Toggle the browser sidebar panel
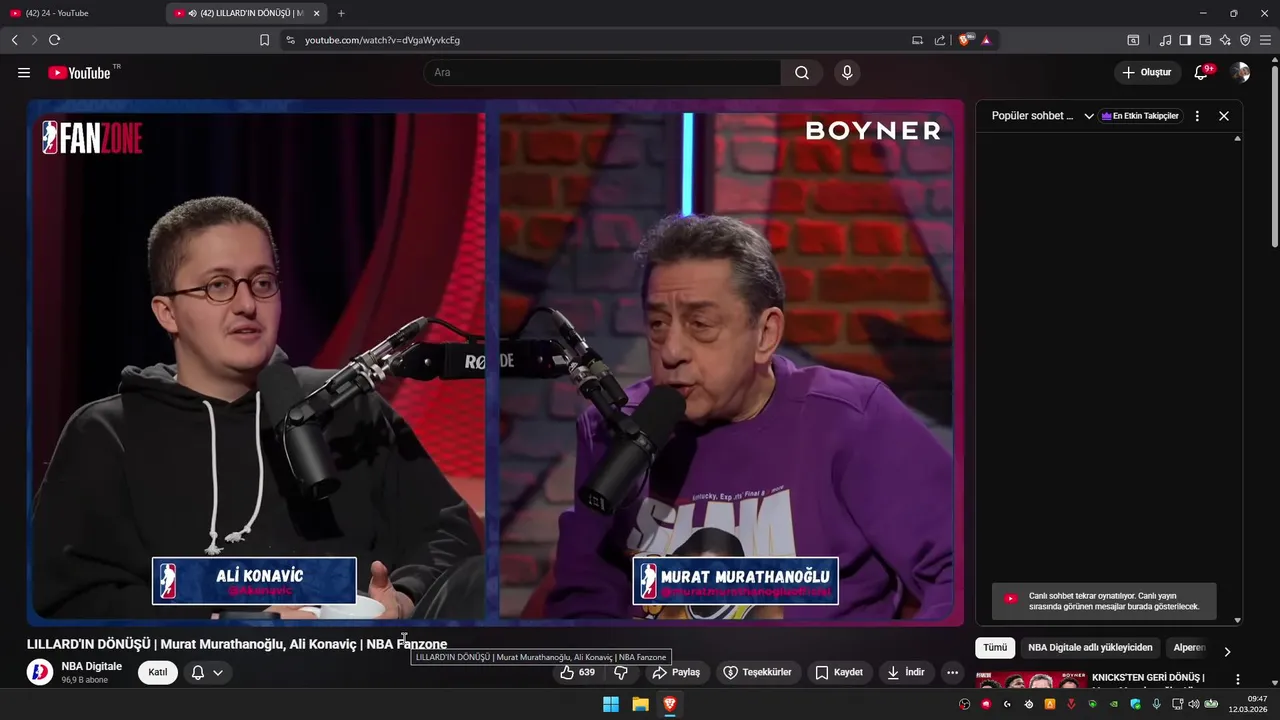Image resolution: width=1280 pixels, height=720 pixels. click(1185, 40)
